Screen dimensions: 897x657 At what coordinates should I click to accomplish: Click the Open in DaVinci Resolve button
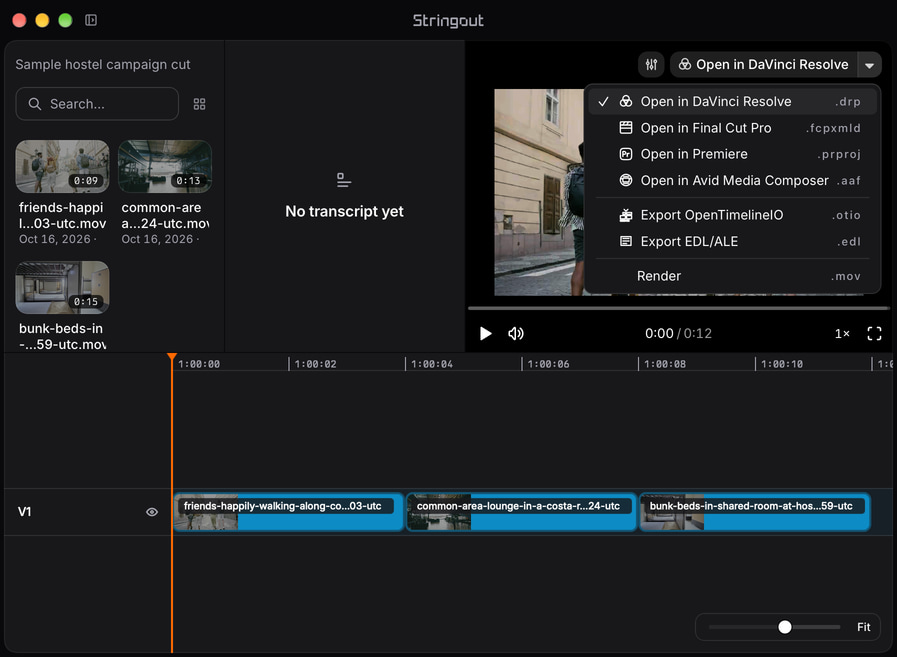(764, 65)
